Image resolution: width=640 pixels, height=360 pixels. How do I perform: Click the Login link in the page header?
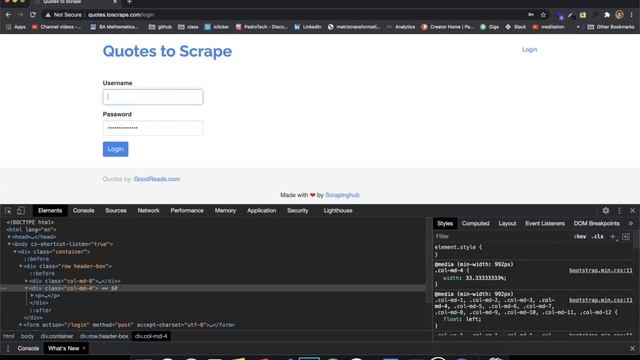(529, 50)
